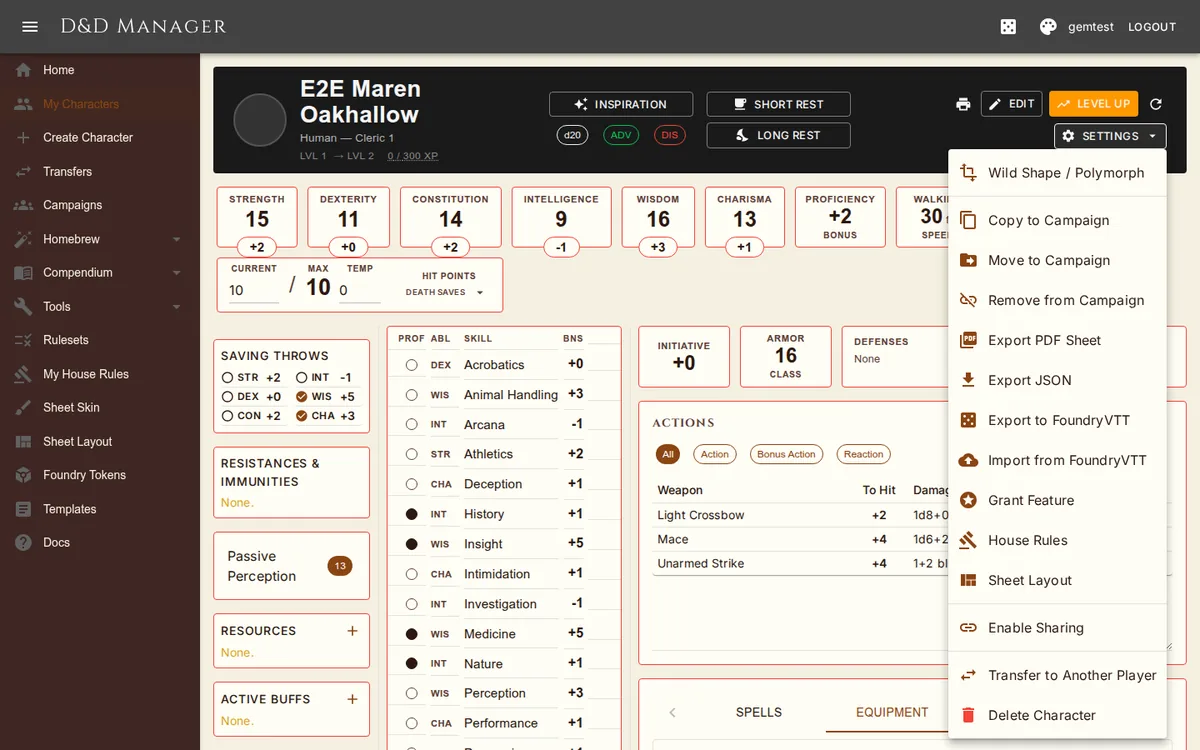1200x750 pixels.
Task: Click the Export JSON download icon
Action: click(x=968, y=380)
